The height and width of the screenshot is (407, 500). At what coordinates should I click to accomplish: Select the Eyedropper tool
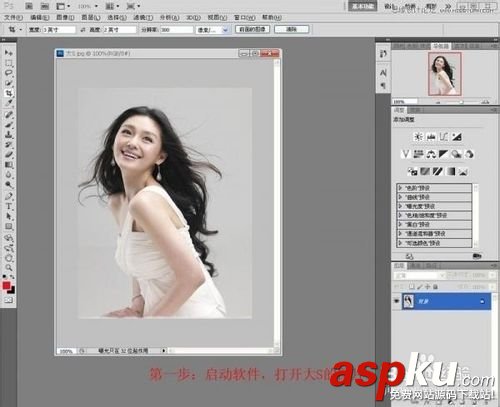[x=8, y=103]
